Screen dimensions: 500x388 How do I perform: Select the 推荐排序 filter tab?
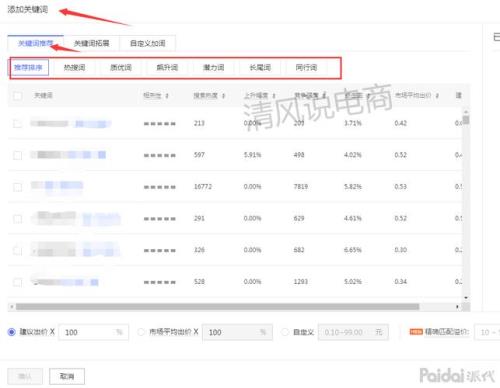tap(28, 68)
